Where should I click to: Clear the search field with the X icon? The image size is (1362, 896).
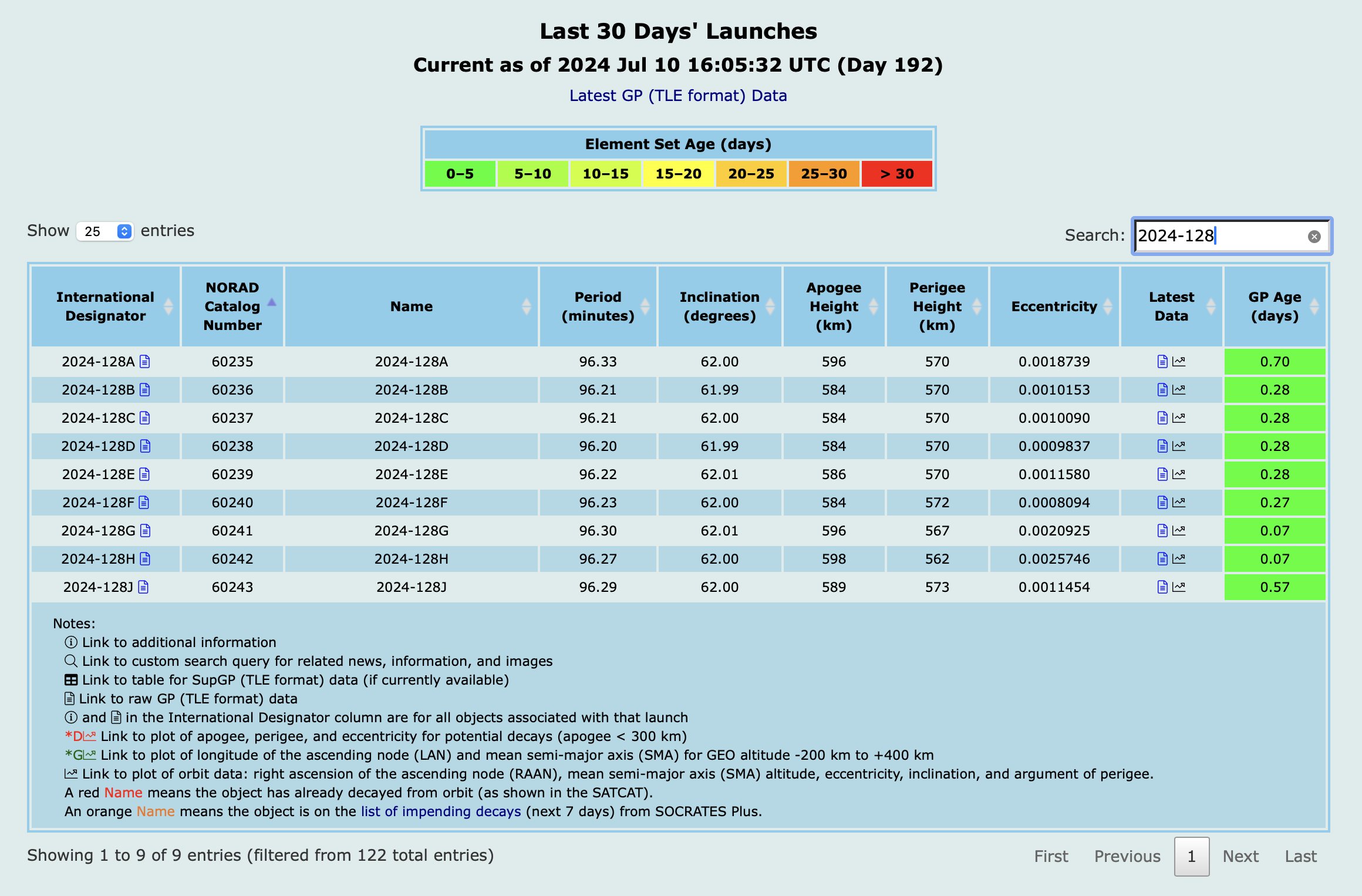(1314, 237)
